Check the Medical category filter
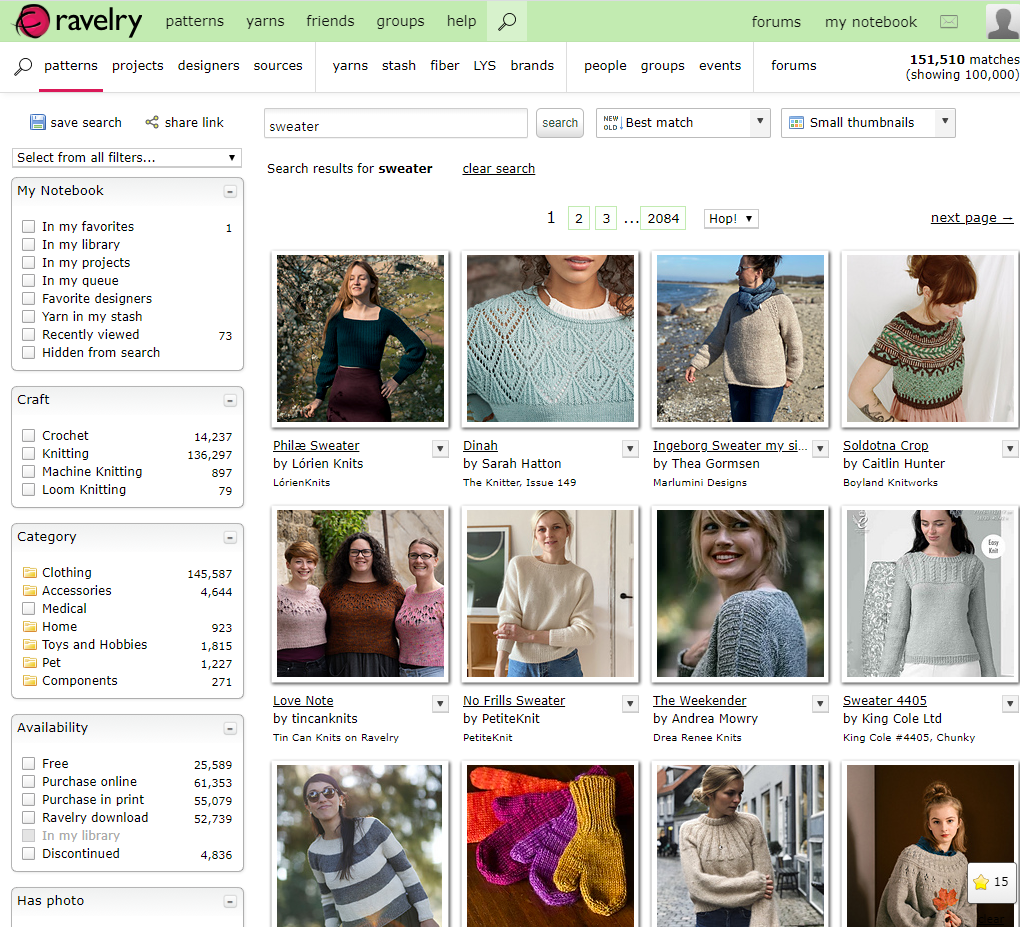This screenshot has height=927, width=1020. pos(28,608)
